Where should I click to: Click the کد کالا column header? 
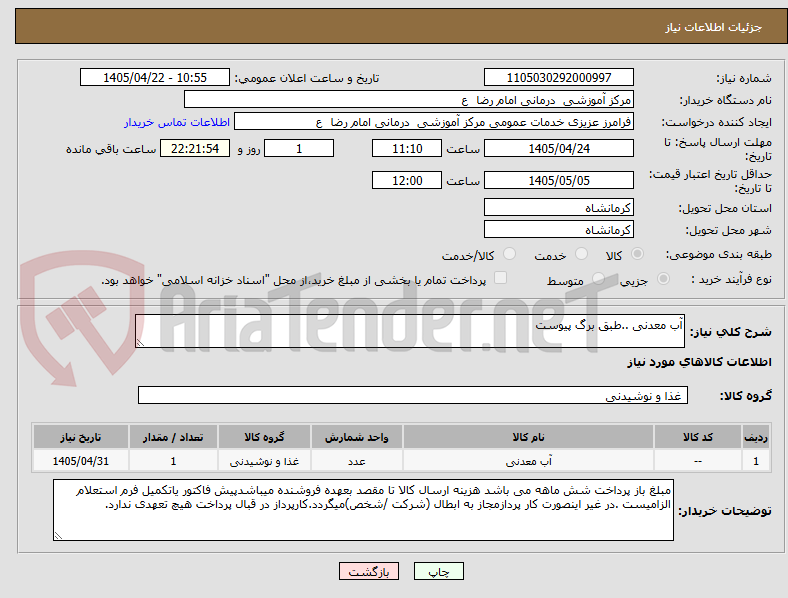[698, 437]
